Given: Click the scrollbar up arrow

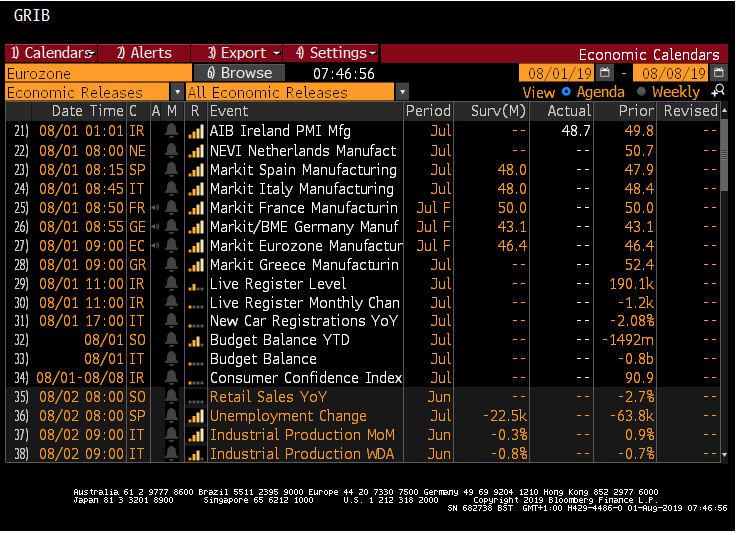Looking at the screenshot, I should [724, 110].
